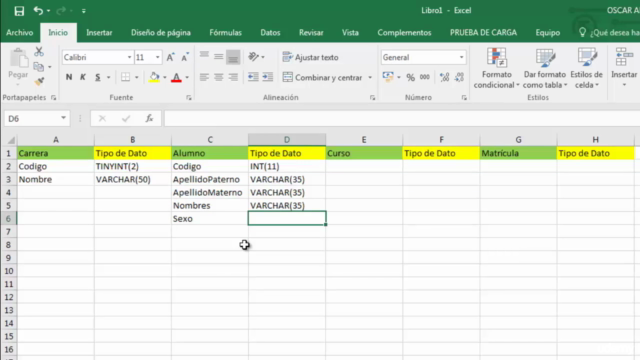Open Estilos de celda gallery
The image size is (640, 360).
click(x=587, y=68)
